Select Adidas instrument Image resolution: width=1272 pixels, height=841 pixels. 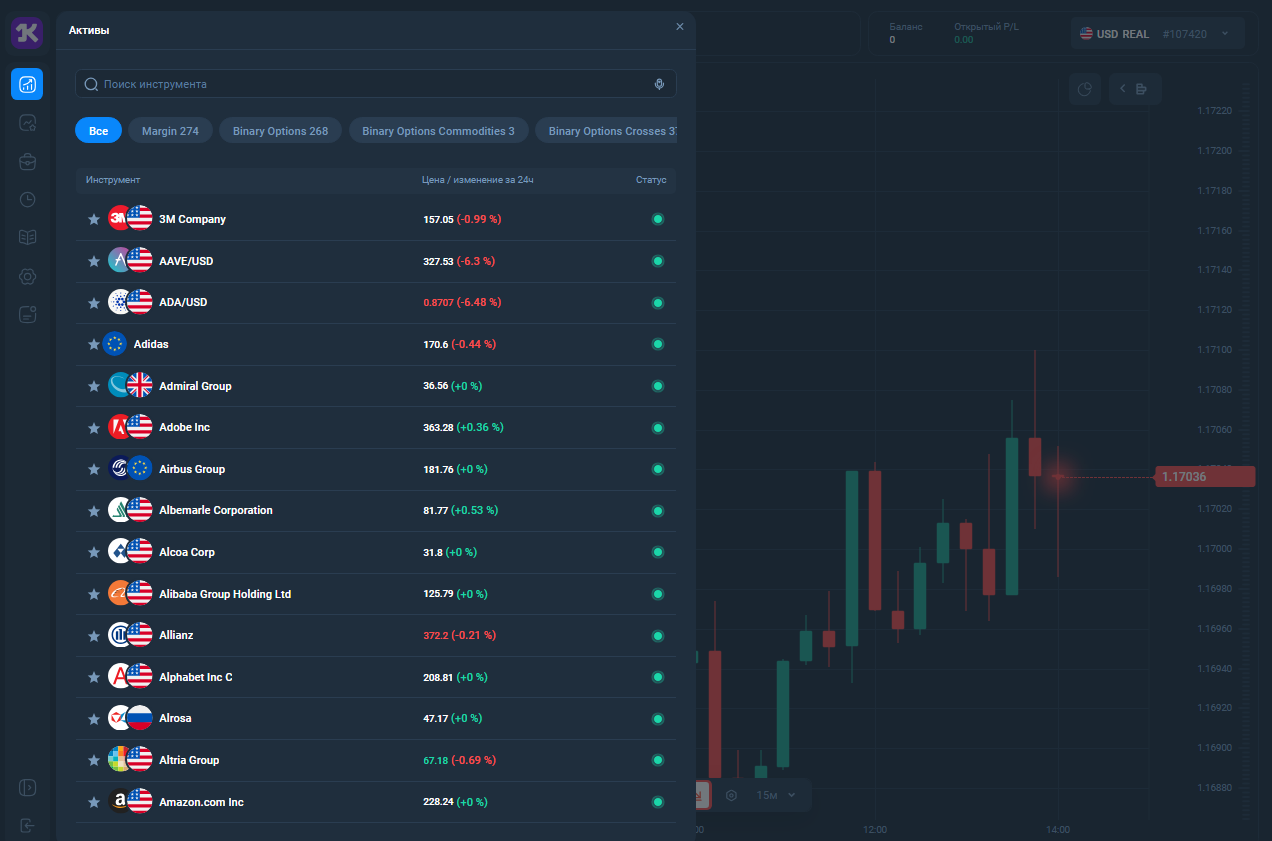point(376,344)
